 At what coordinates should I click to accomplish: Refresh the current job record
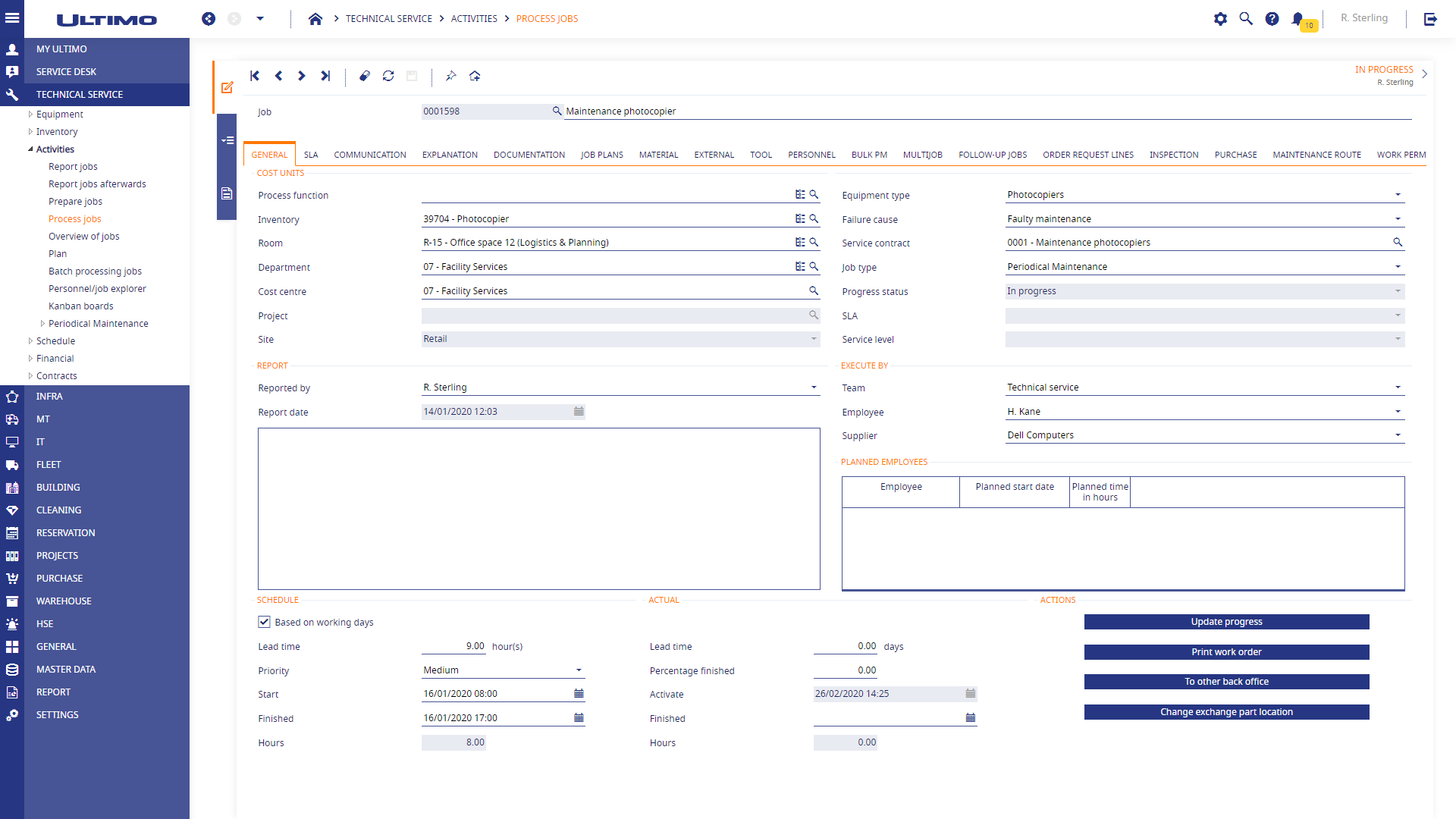point(388,76)
